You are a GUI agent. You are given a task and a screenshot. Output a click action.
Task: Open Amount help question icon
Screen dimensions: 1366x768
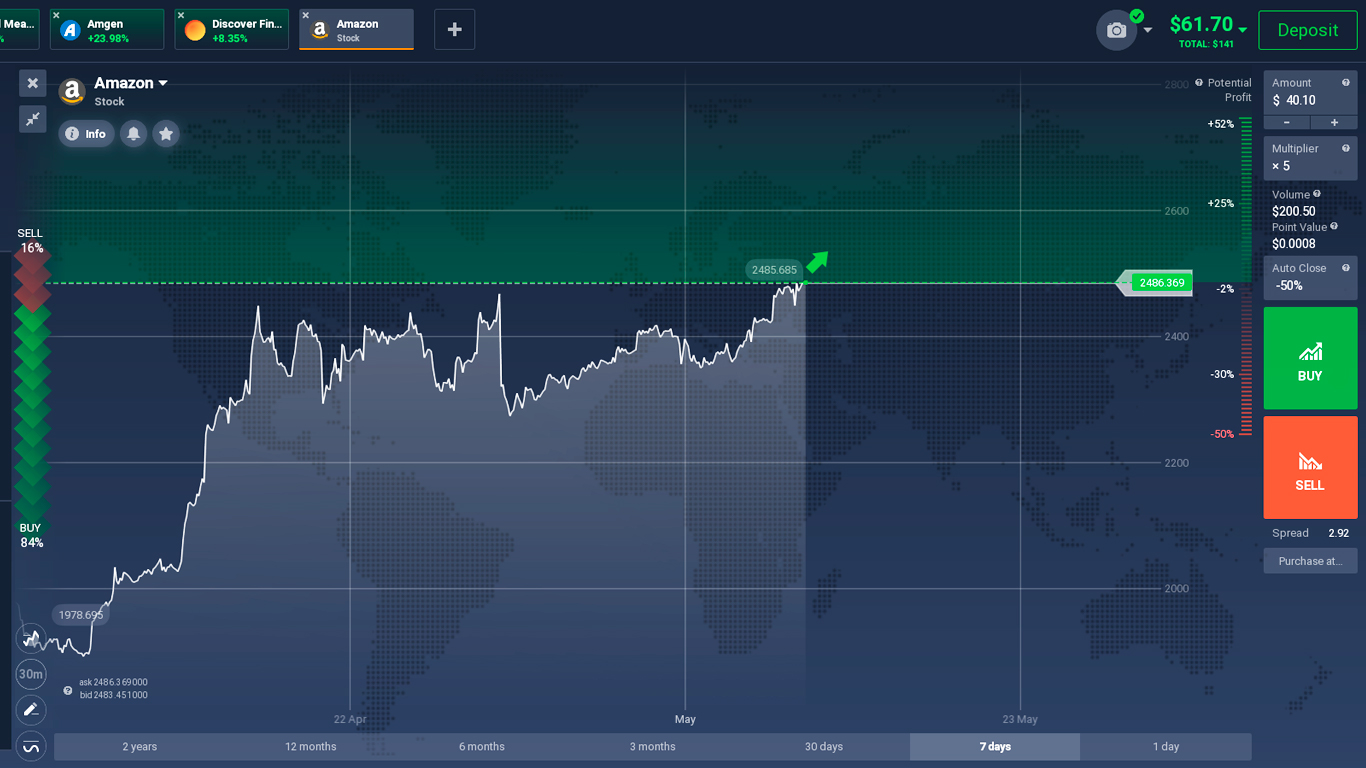pos(1346,83)
